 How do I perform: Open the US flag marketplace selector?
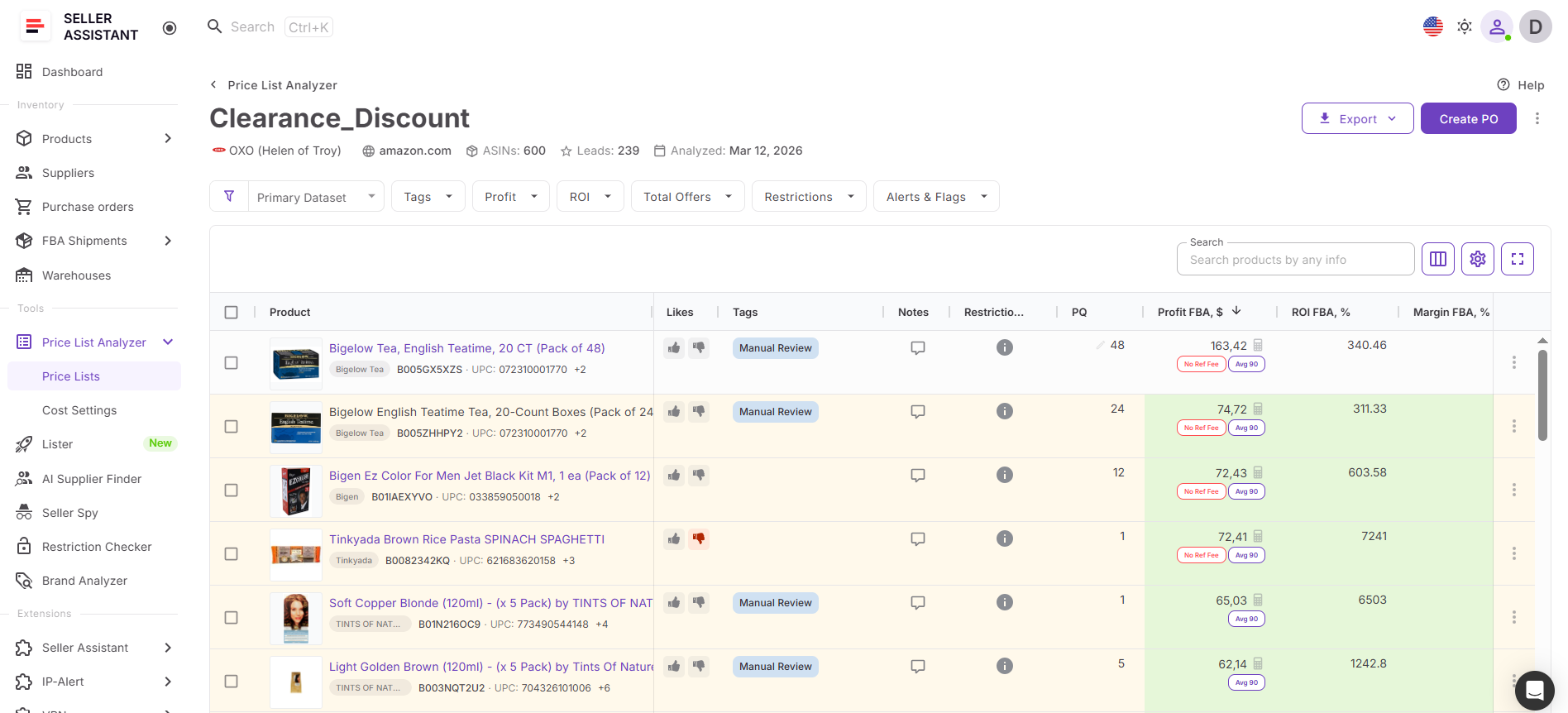[1433, 26]
